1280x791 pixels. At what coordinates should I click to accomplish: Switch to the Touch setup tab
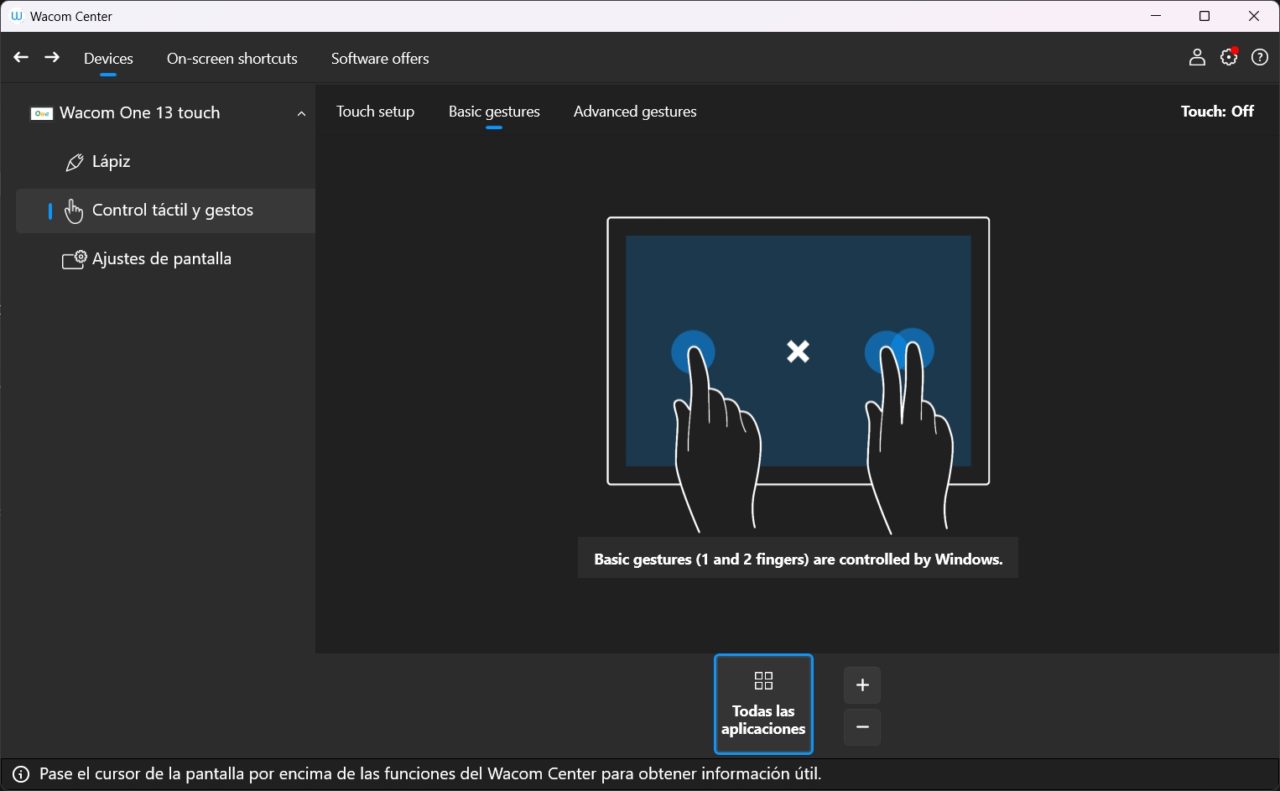pos(375,111)
